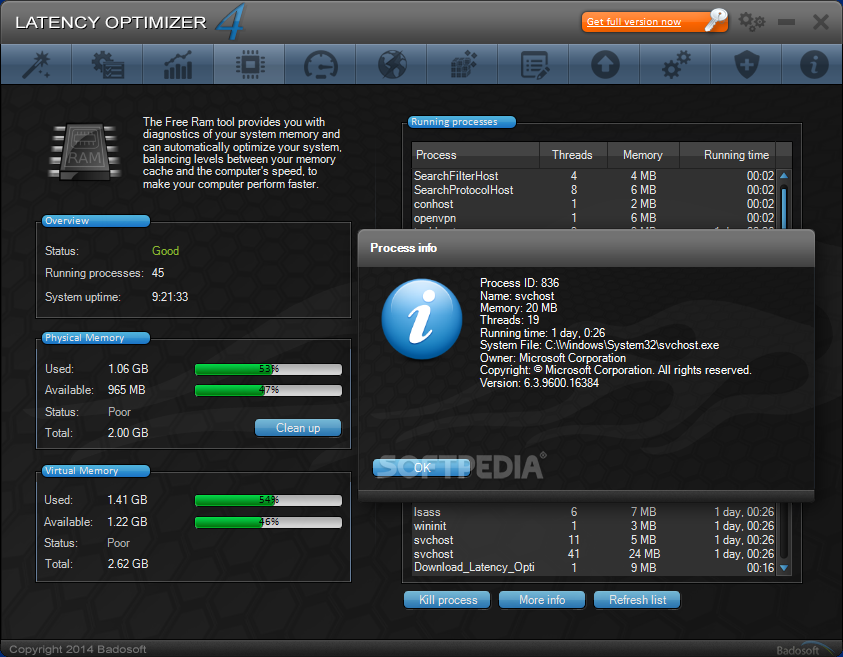Click the blue info icon in dialog
Viewport: 843px width, 657px height.
coord(422,319)
